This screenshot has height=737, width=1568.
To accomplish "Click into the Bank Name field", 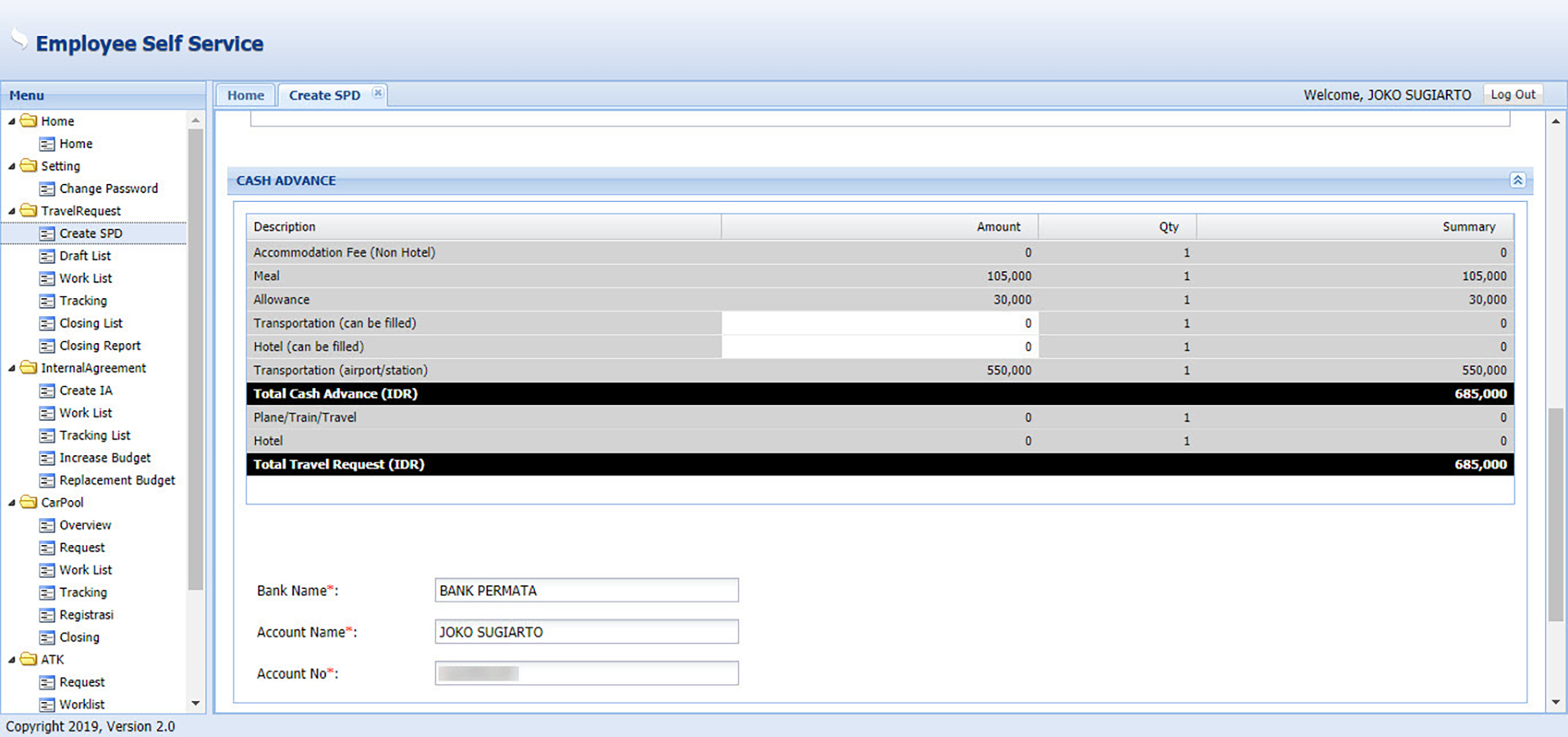I will coord(586,591).
